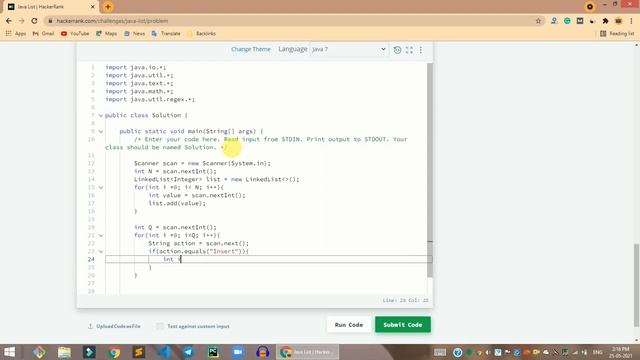
Task: Click the browser forward arrow
Action: click(22, 21)
